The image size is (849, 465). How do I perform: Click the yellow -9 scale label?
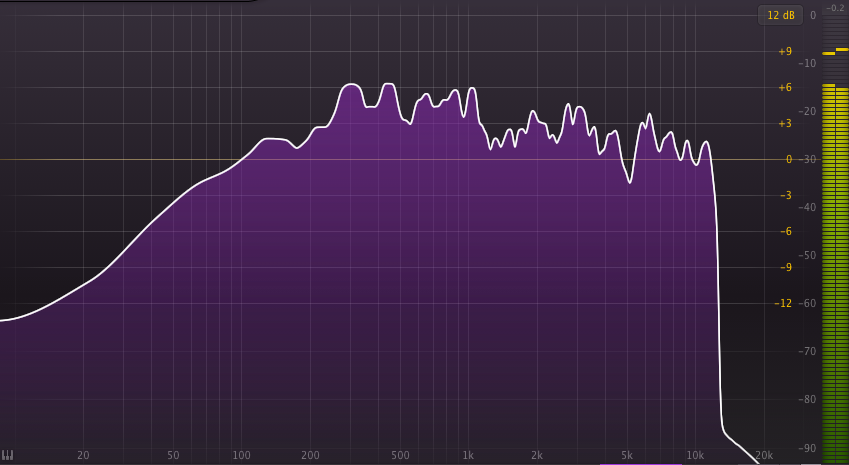tap(786, 267)
